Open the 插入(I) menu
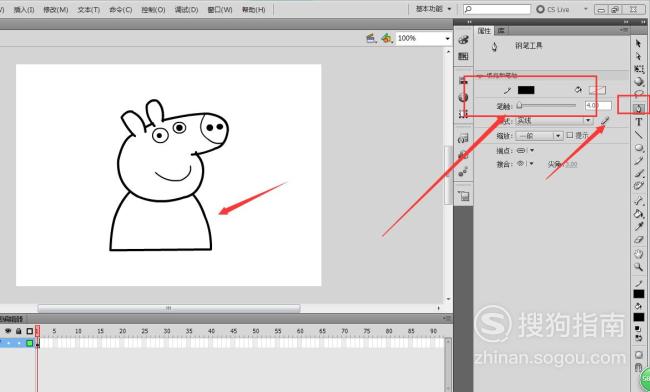The width and height of the screenshot is (650, 392). [x=24, y=10]
